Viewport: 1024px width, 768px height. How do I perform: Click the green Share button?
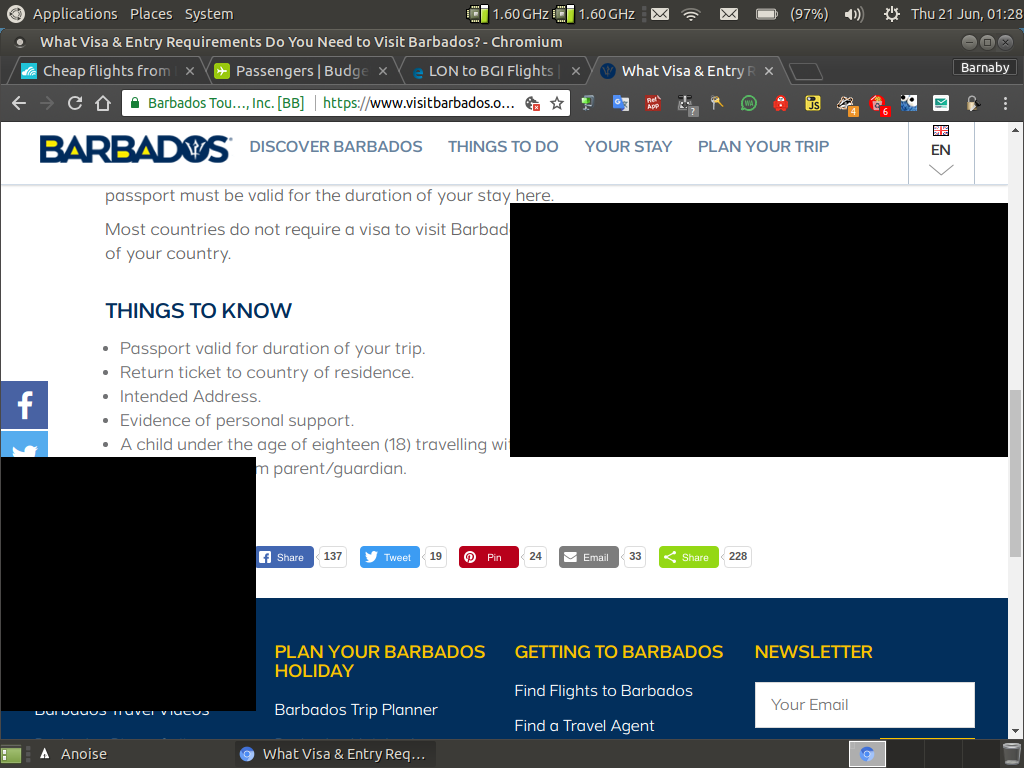coord(688,557)
